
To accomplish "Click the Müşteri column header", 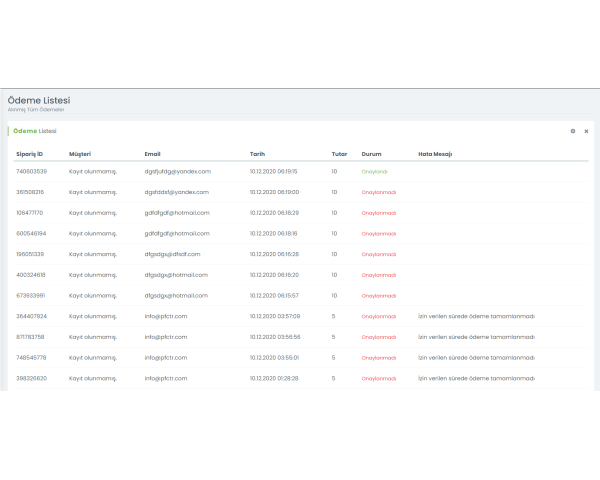I will click(80, 154).
